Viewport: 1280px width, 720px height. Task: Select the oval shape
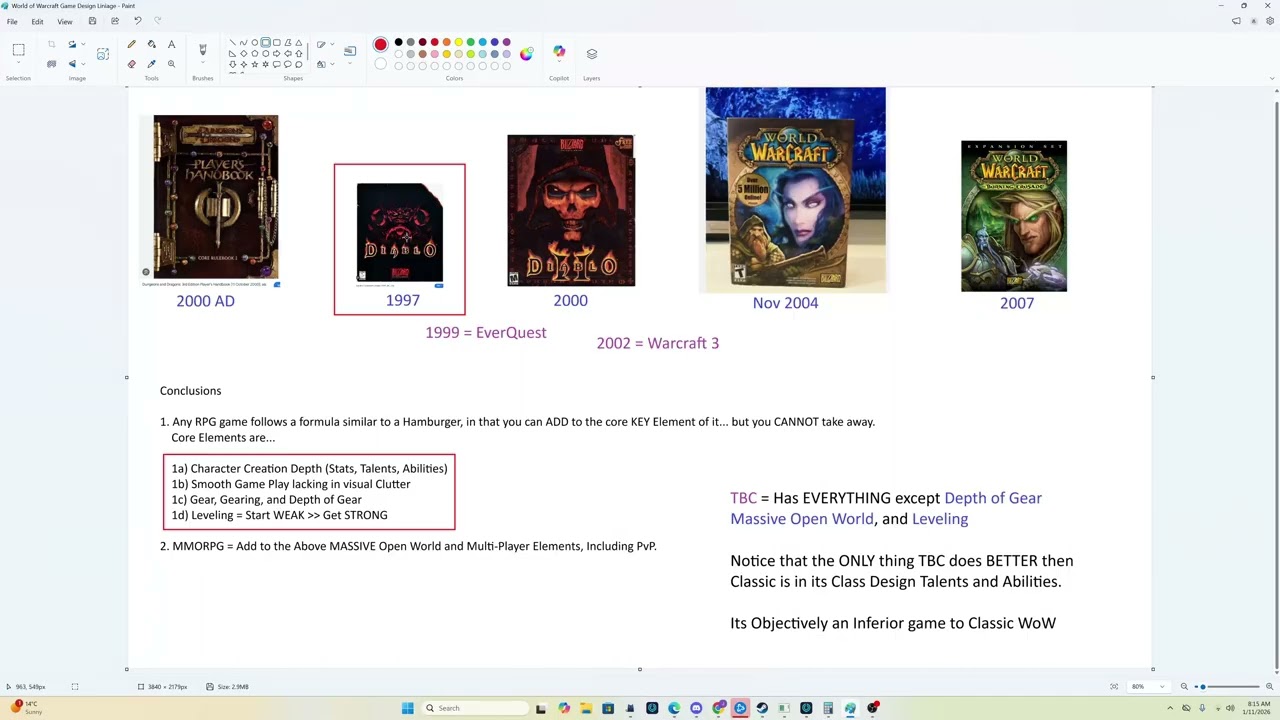point(254,42)
